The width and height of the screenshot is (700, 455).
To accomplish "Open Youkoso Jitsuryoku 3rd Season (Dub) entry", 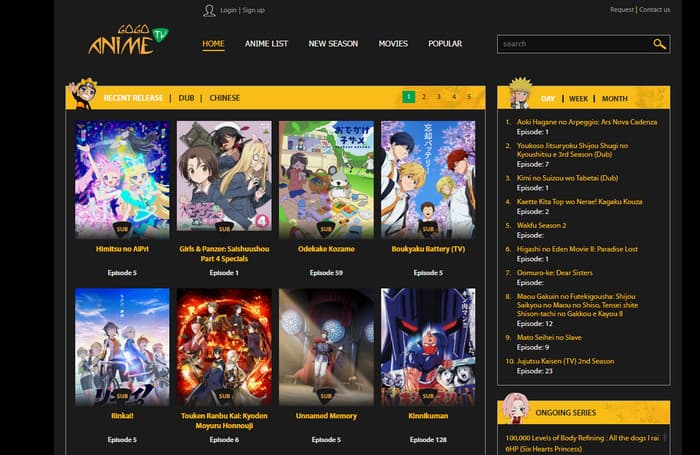I will pos(572,150).
